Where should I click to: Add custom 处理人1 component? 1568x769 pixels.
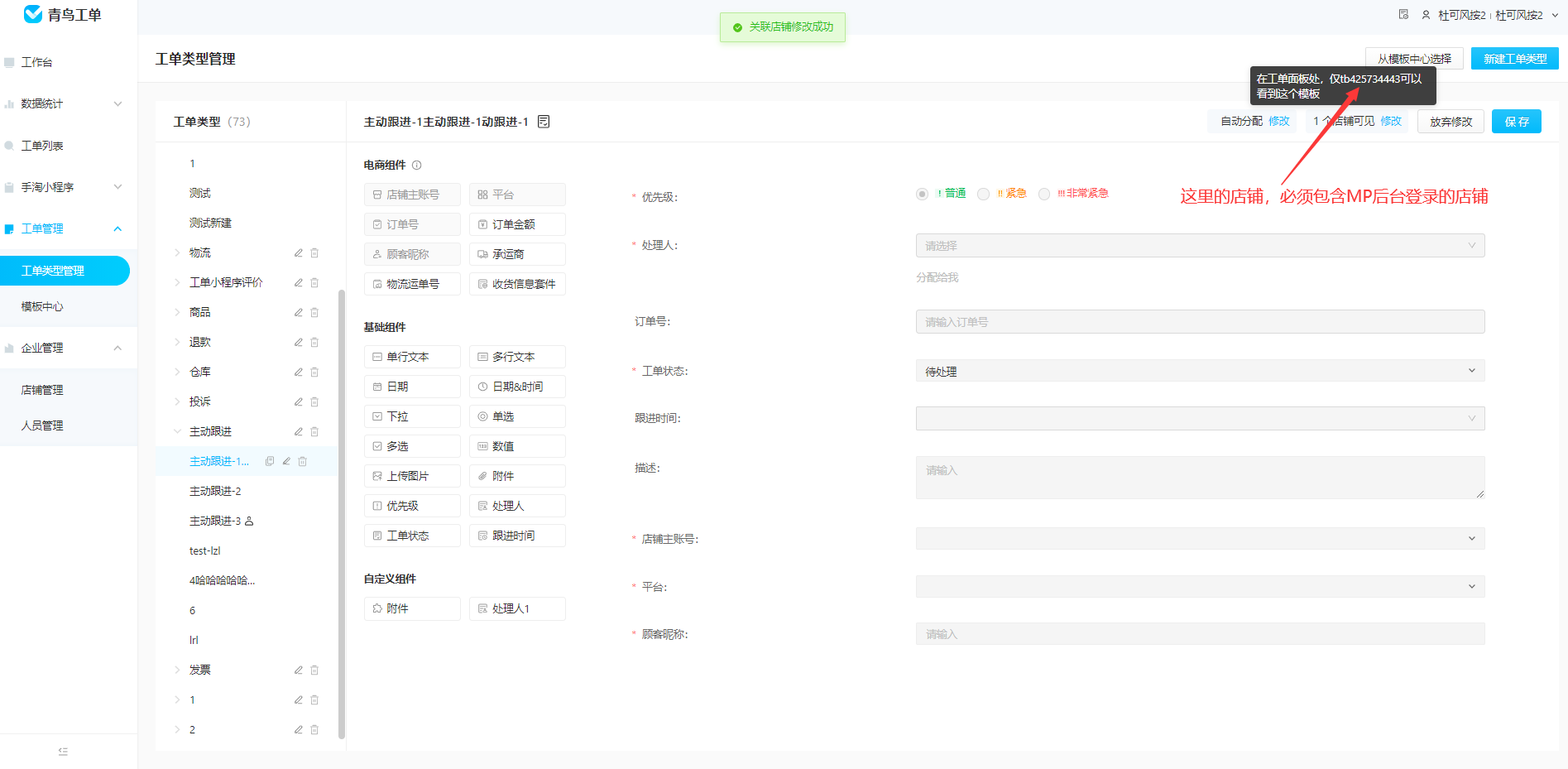pyautogui.click(x=517, y=608)
